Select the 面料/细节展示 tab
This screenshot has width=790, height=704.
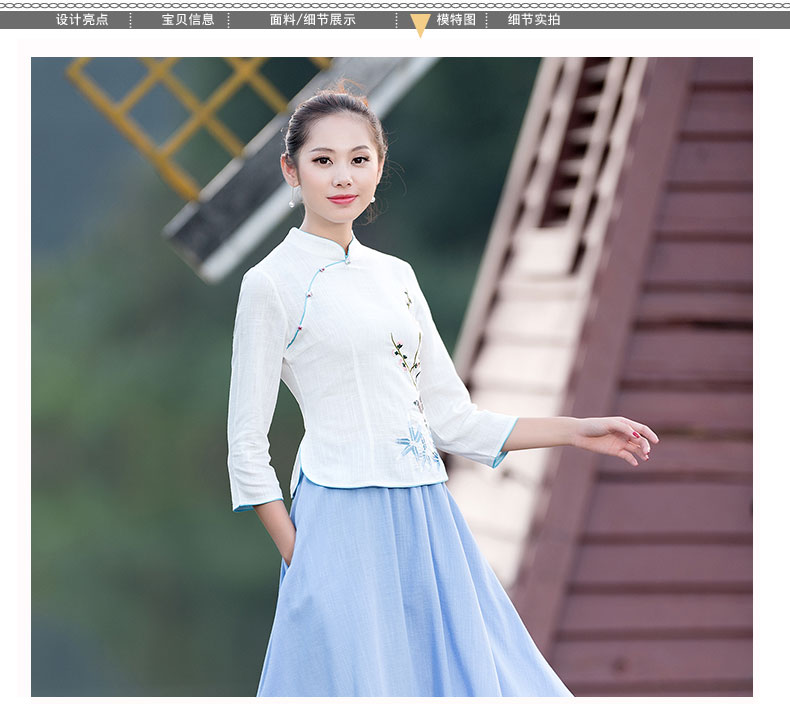[312, 20]
